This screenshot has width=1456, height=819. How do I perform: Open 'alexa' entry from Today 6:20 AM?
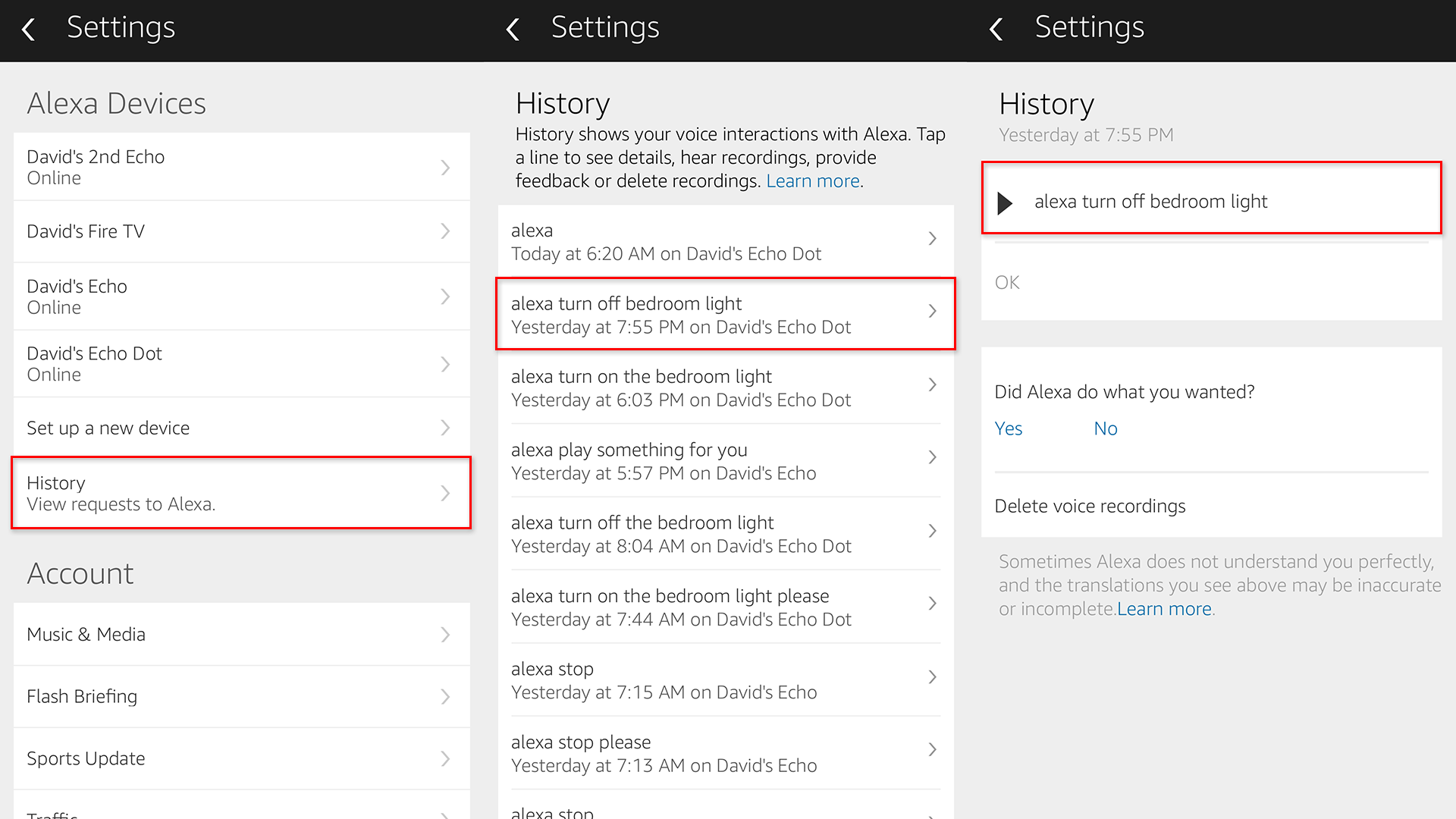point(726,241)
